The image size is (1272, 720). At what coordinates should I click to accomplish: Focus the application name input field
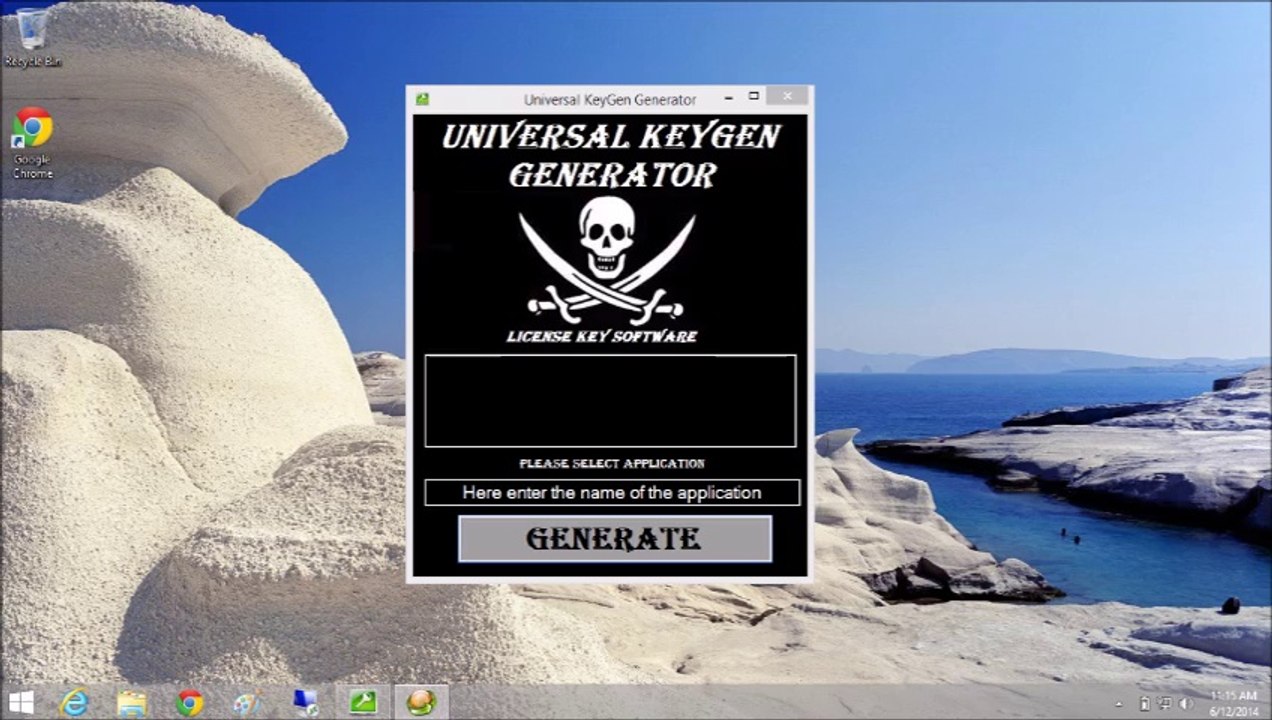pyautogui.click(x=612, y=493)
